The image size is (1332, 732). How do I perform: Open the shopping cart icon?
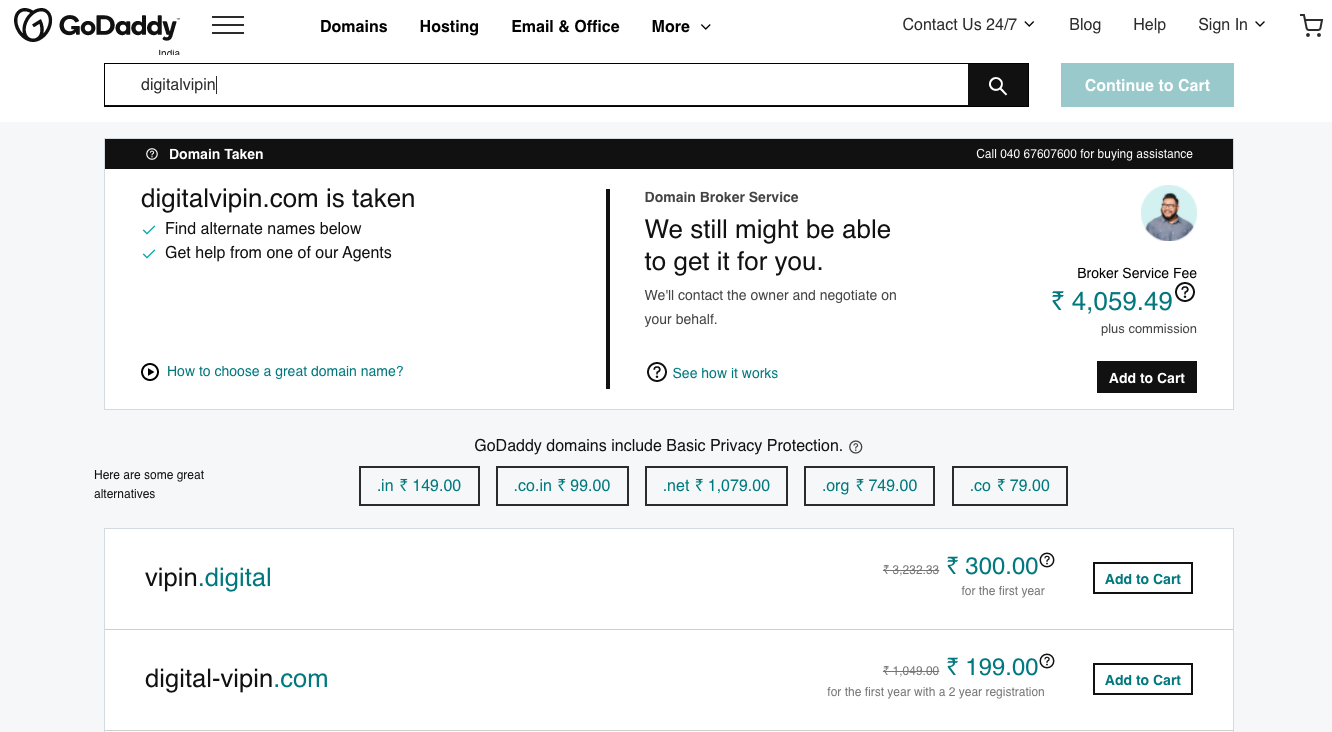click(1310, 25)
